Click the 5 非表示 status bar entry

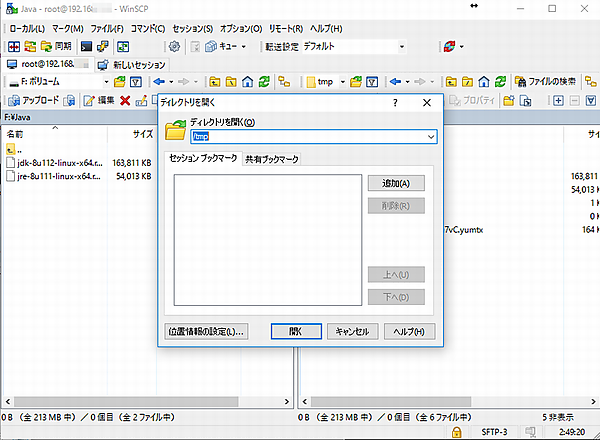pos(558,417)
